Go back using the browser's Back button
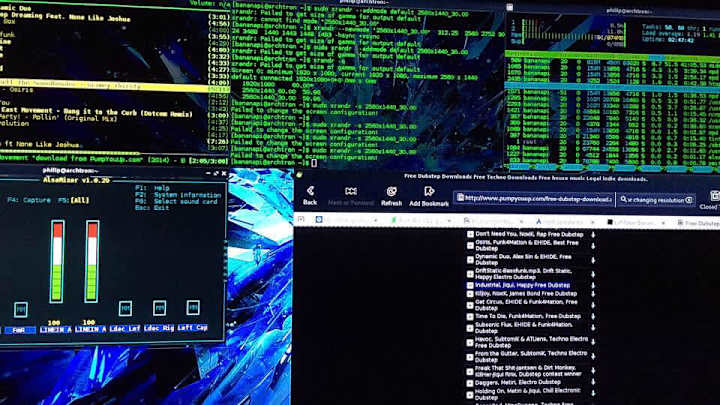Viewport: 720px width, 405px height. (x=310, y=195)
